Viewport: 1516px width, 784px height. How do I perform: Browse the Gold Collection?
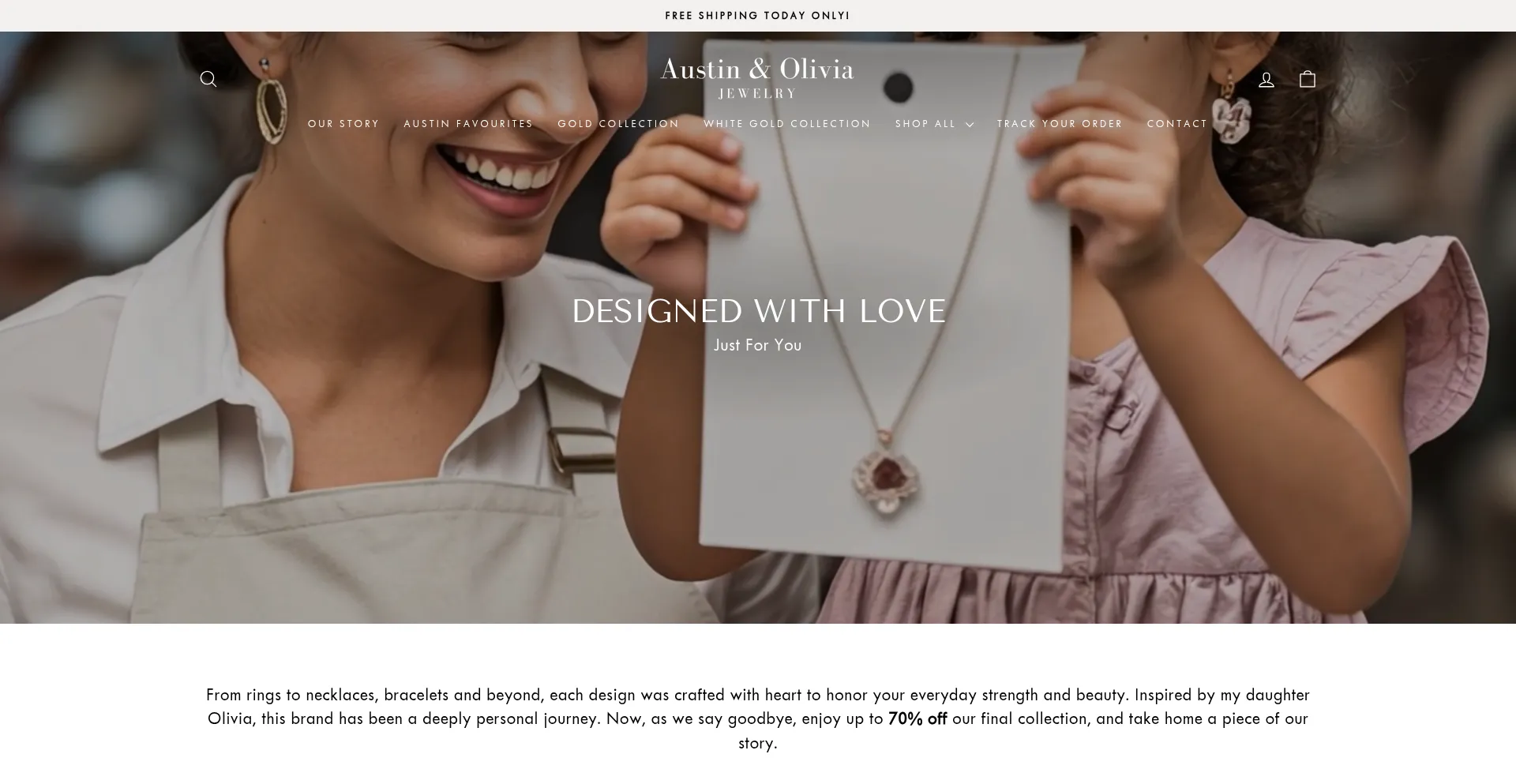click(x=618, y=124)
